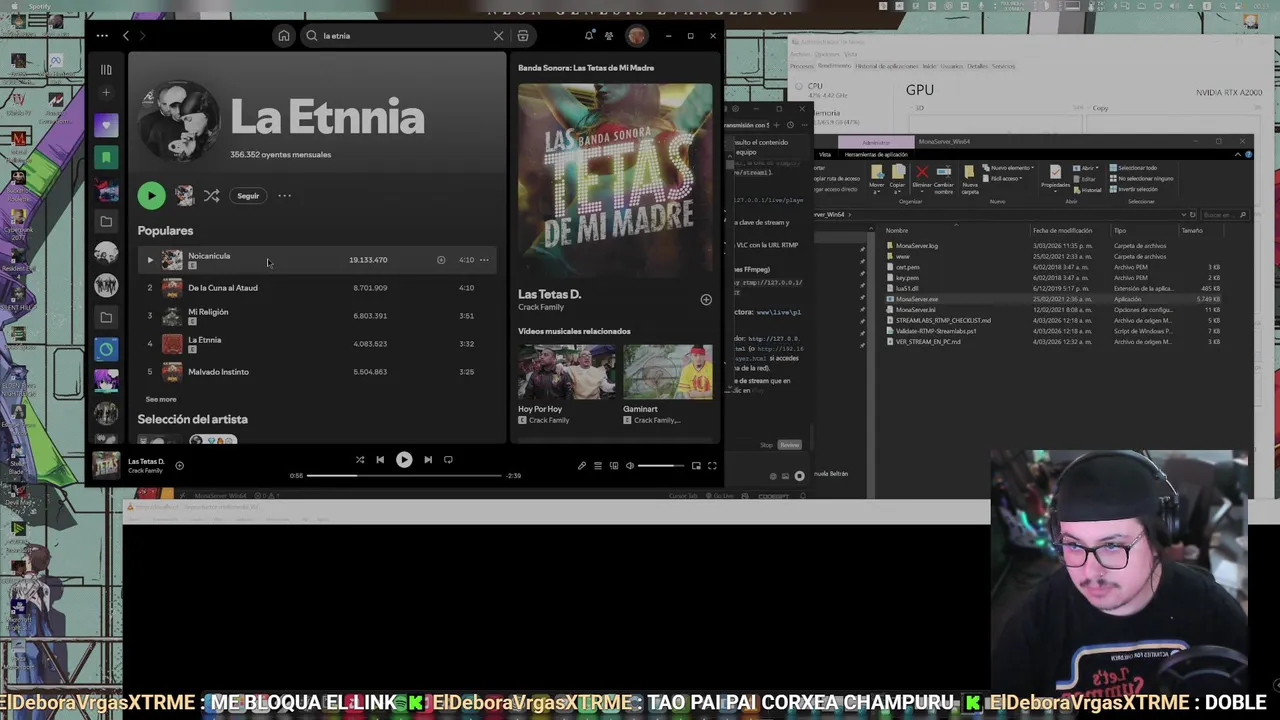Open more options beside Seguir
The width and height of the screenshot is (1280, 720).
(285, 196)
